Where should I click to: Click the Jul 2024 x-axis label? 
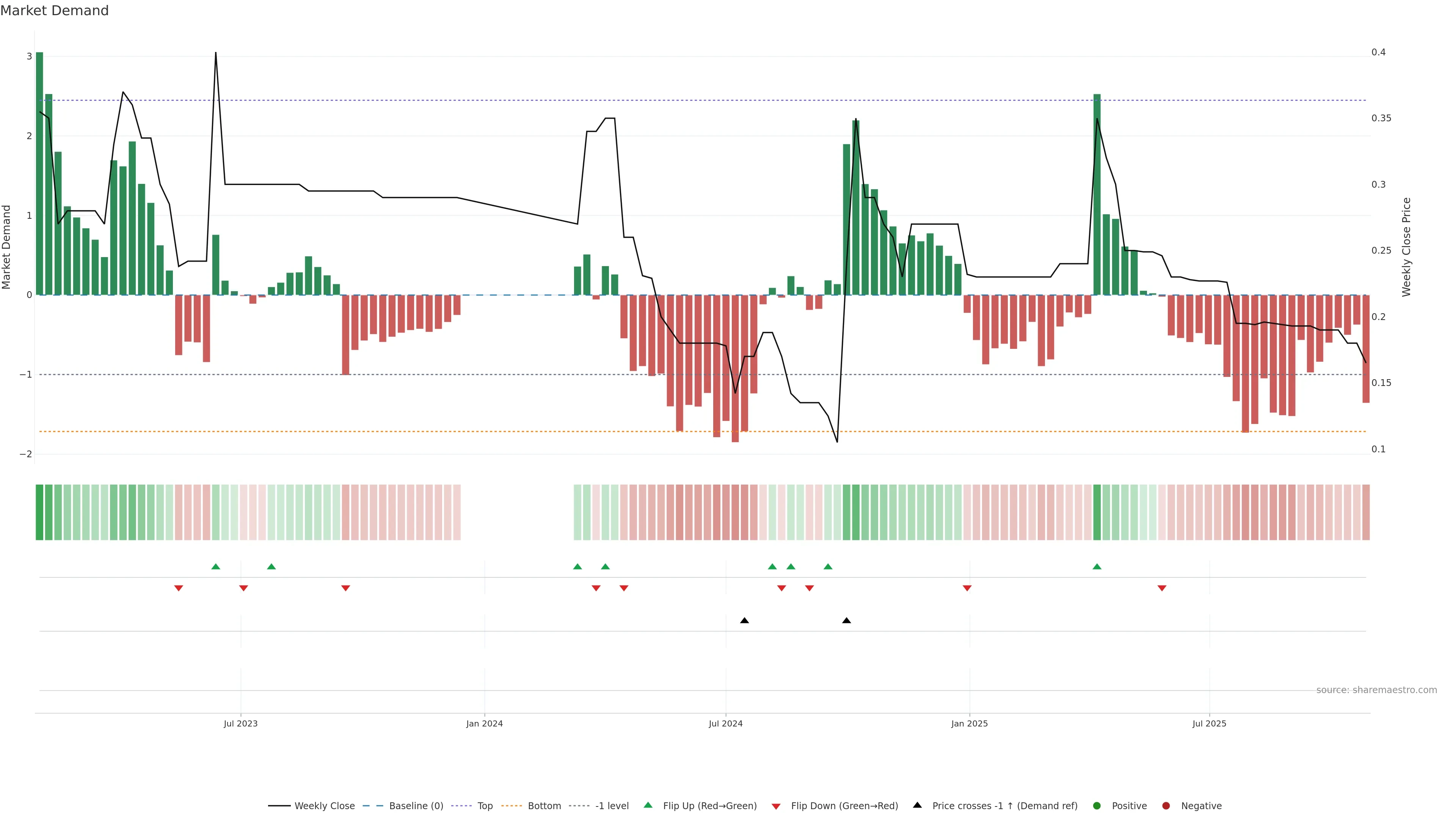726,723
